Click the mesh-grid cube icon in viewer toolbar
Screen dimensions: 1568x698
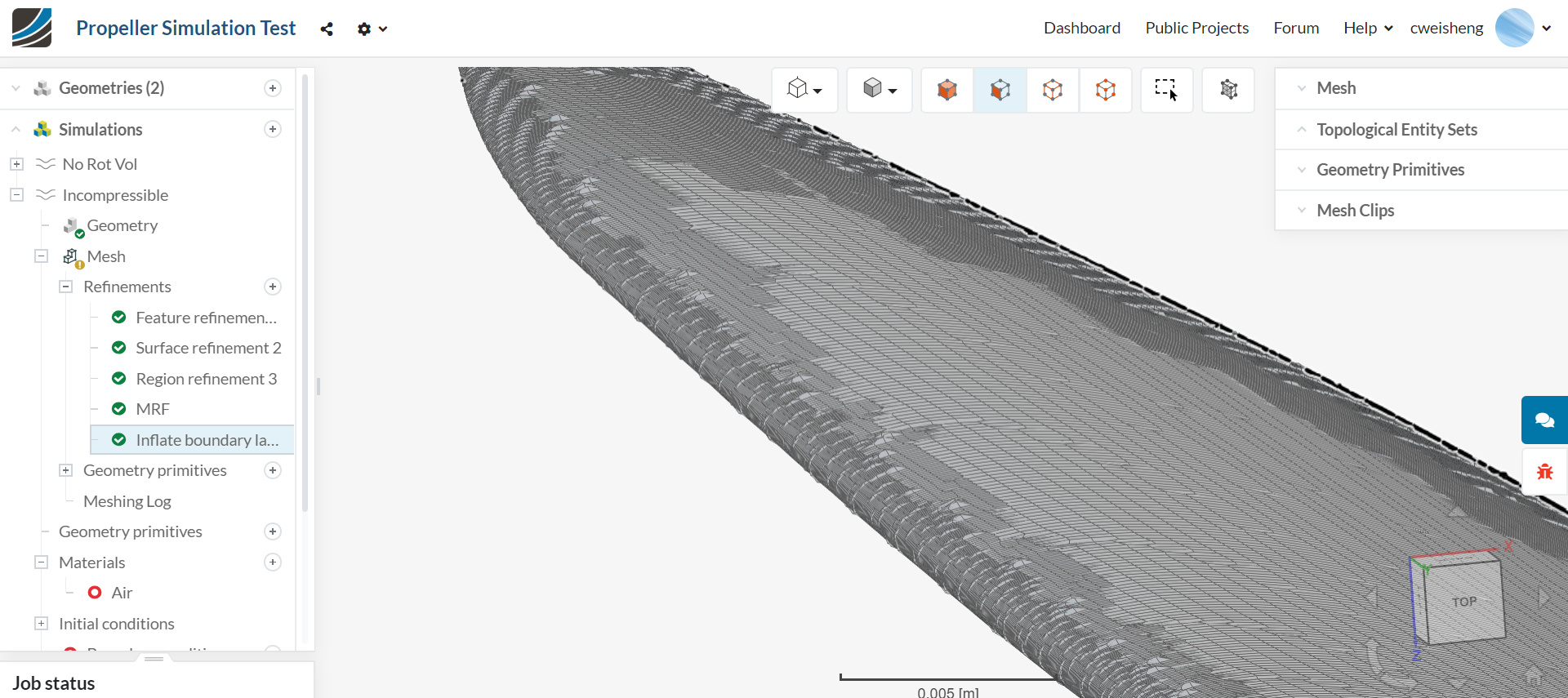pos(1228,89)
